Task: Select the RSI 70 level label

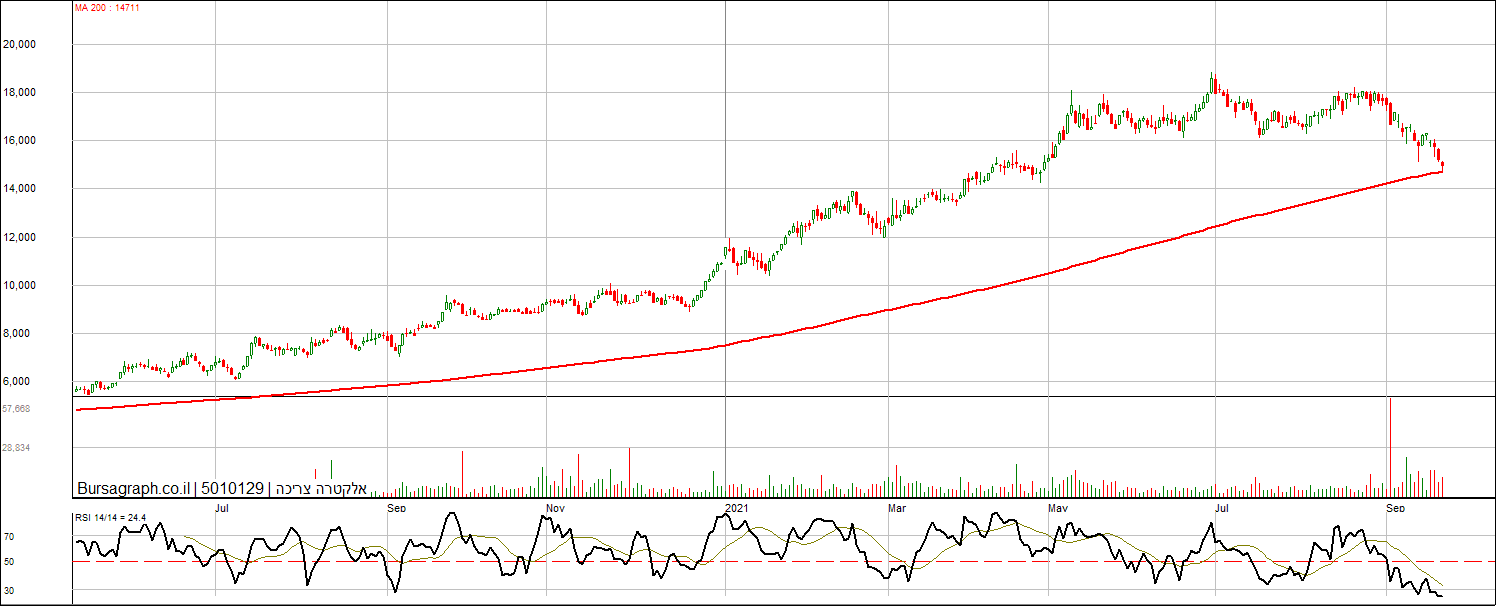Action: tap(9, 537)
